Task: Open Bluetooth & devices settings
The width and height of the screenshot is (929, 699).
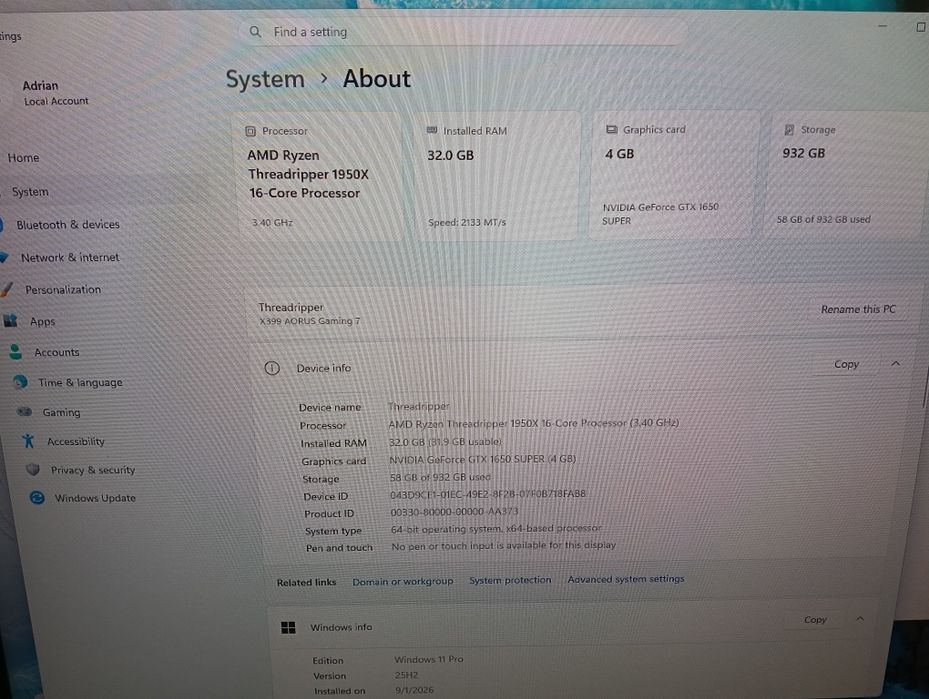Action: [x=68, y=225]
